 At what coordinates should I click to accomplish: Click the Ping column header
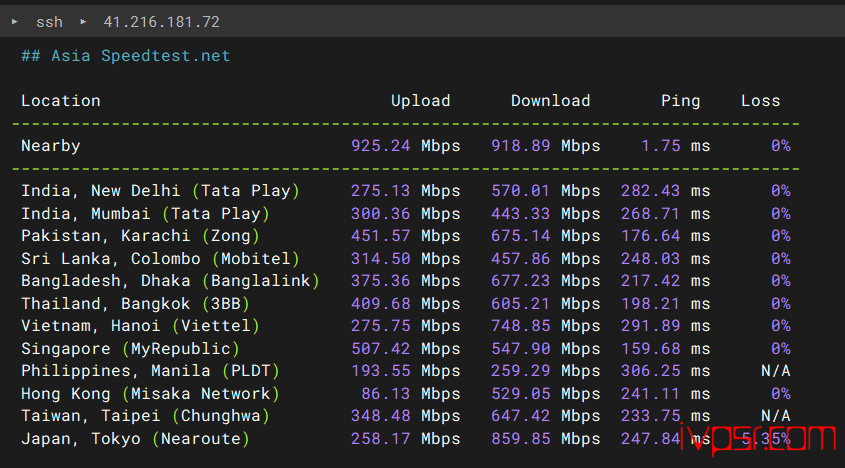tap(680, 101)
